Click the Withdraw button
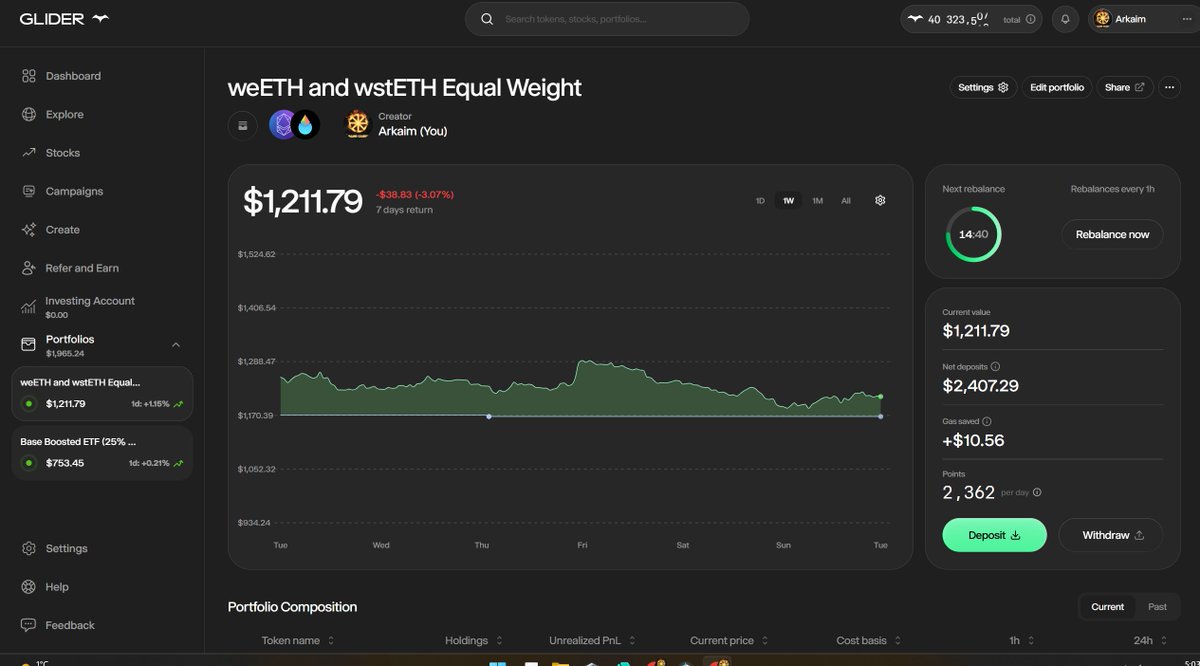Screen dimensions: 1200x666 1111,535
